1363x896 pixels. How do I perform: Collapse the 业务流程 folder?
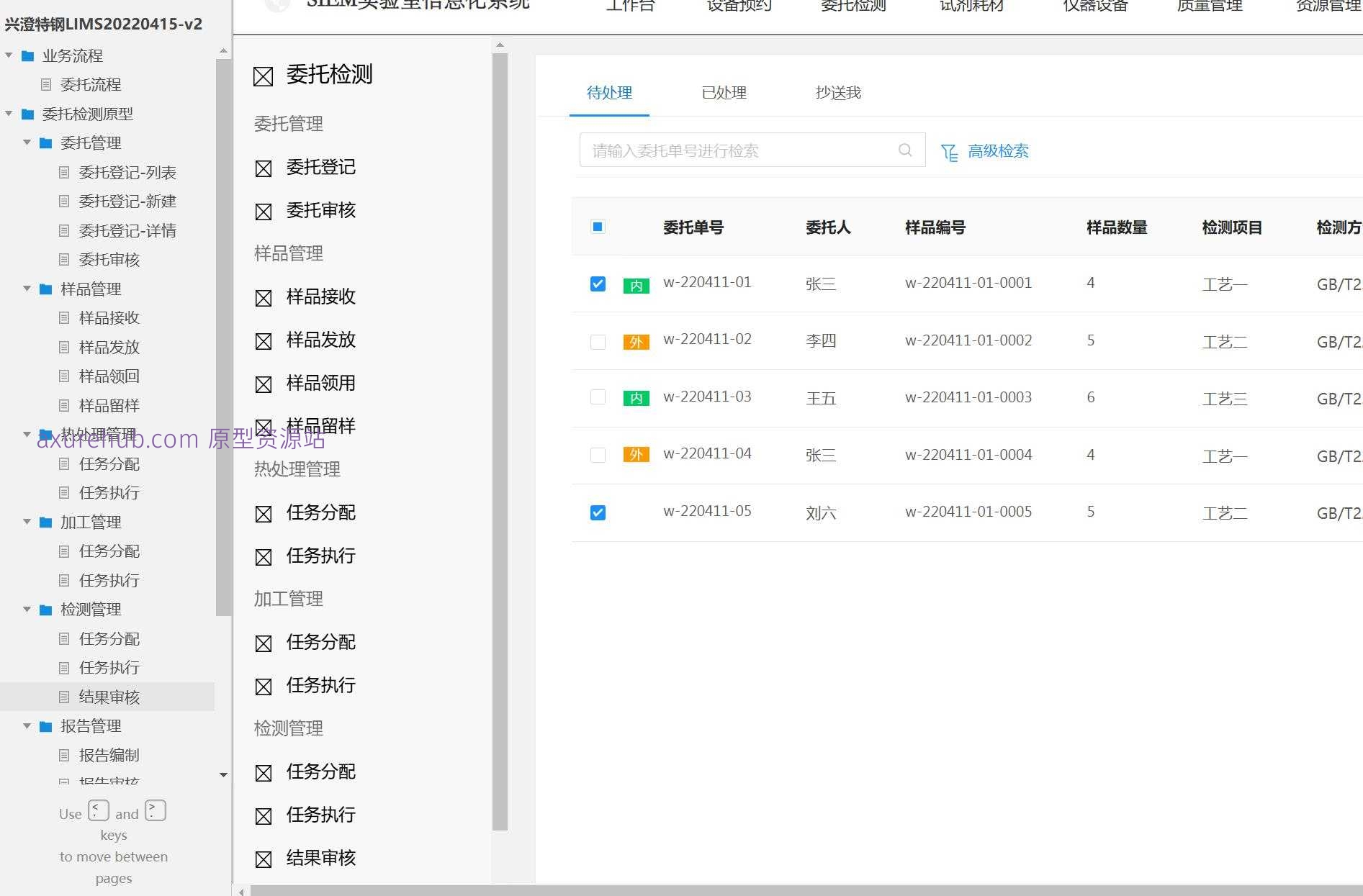(8, 55)
